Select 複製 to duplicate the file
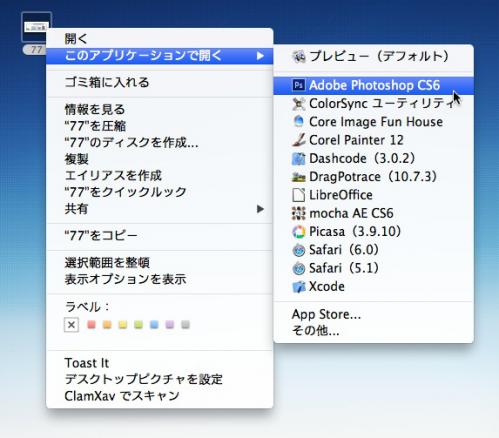Image resolution: width=499 pixels, height=438 pixels. [160, 159]
